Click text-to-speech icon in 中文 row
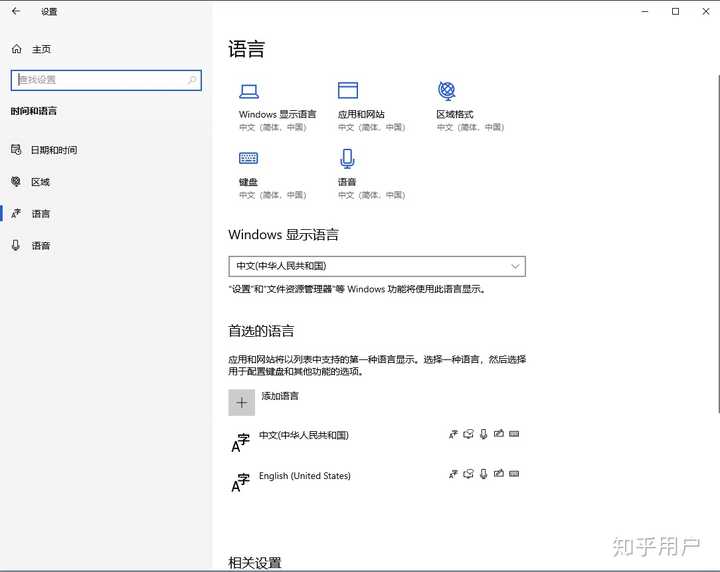Viewport: 720px width, 572px height. 468,434
